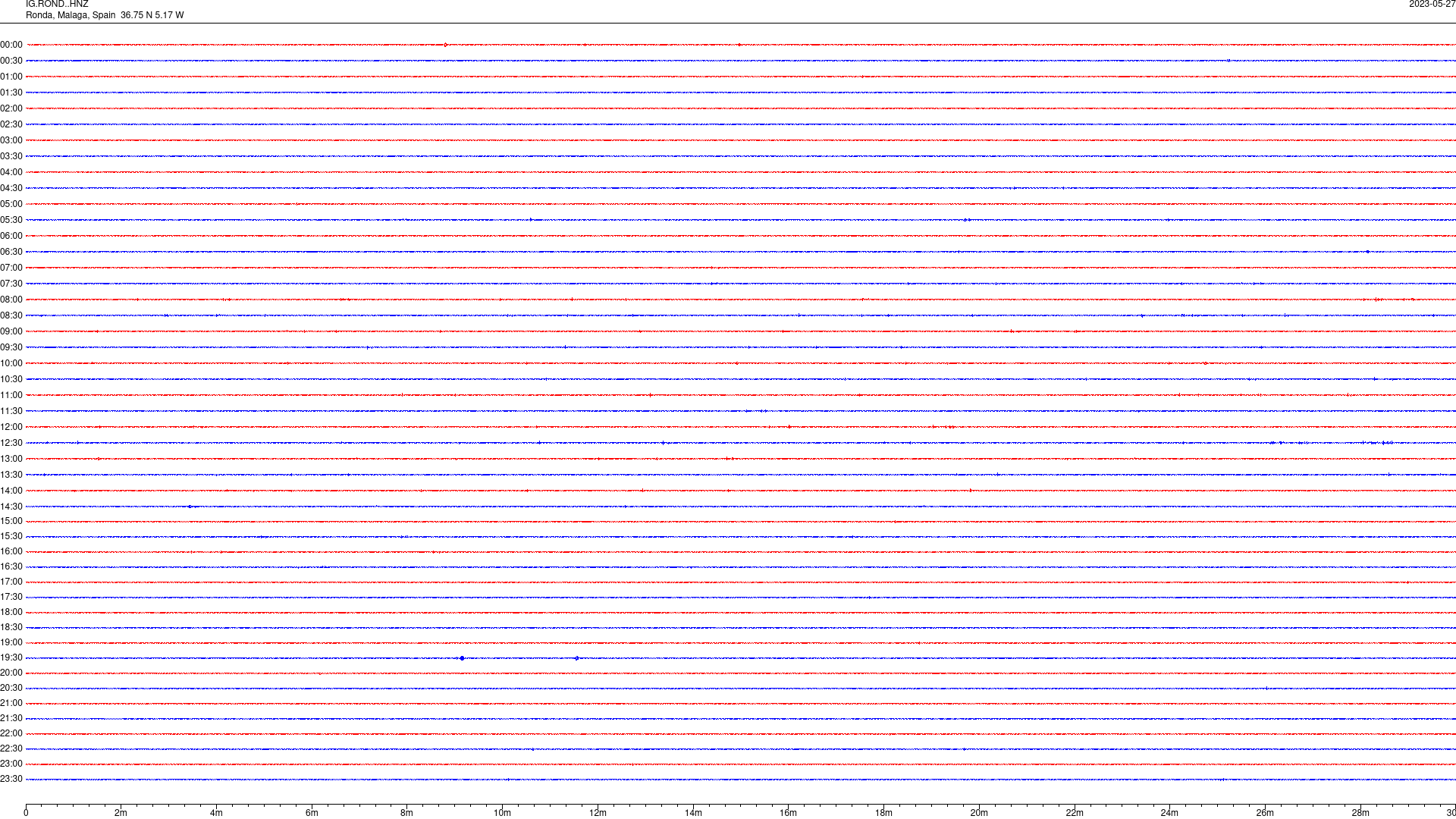Click the 12m tick label on time axis
The width and height of the screenshot is (1456, 819).
(x=598, y=813)
